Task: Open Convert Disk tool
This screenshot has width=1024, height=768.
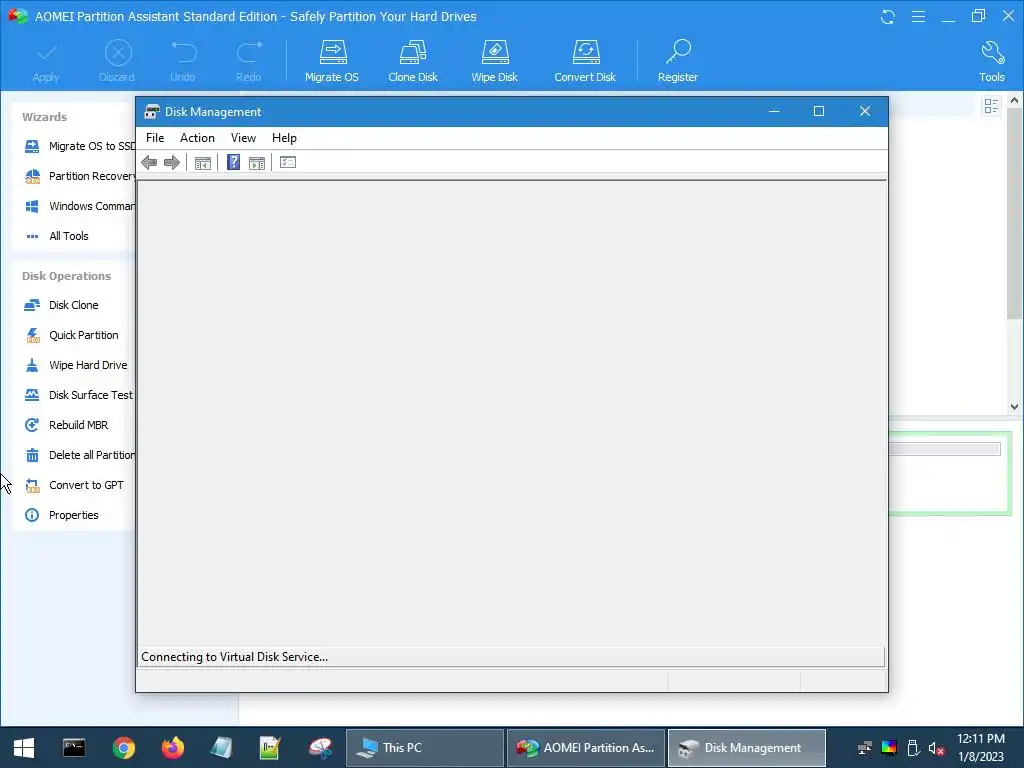Action: pos(585,61)
